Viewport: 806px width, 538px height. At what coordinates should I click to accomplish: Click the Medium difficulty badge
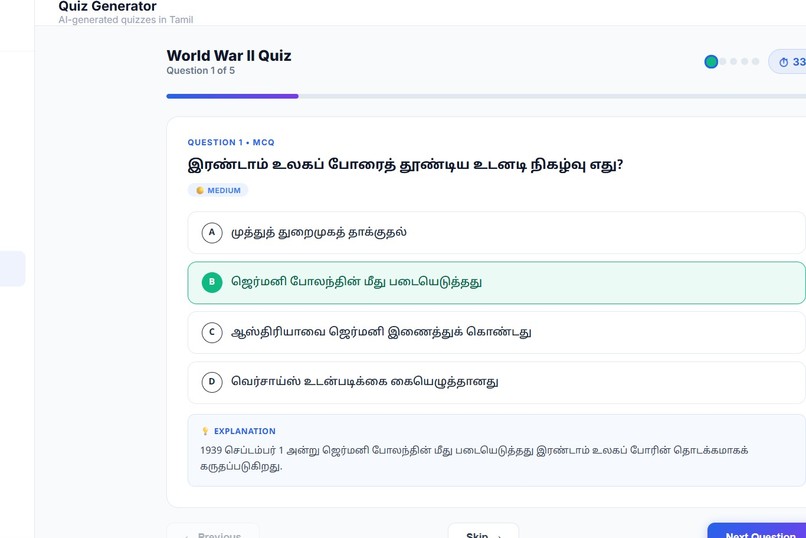point(218,190)
